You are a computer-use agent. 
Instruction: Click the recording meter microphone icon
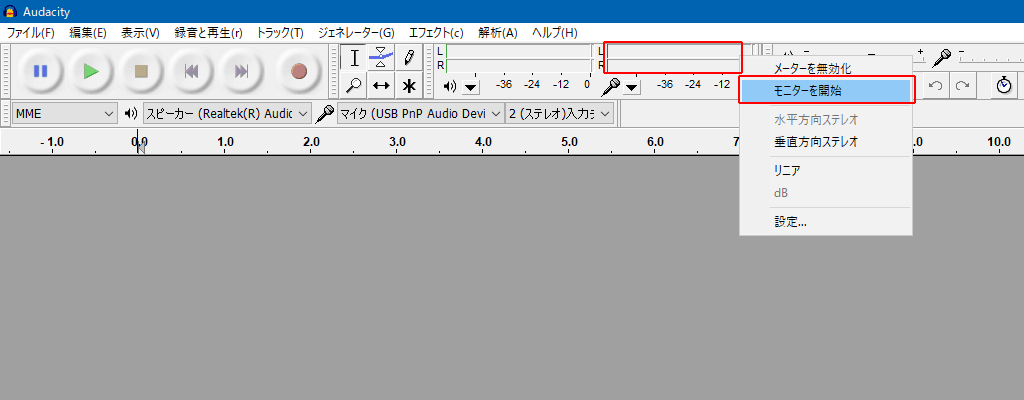click(x=611, y=86)
